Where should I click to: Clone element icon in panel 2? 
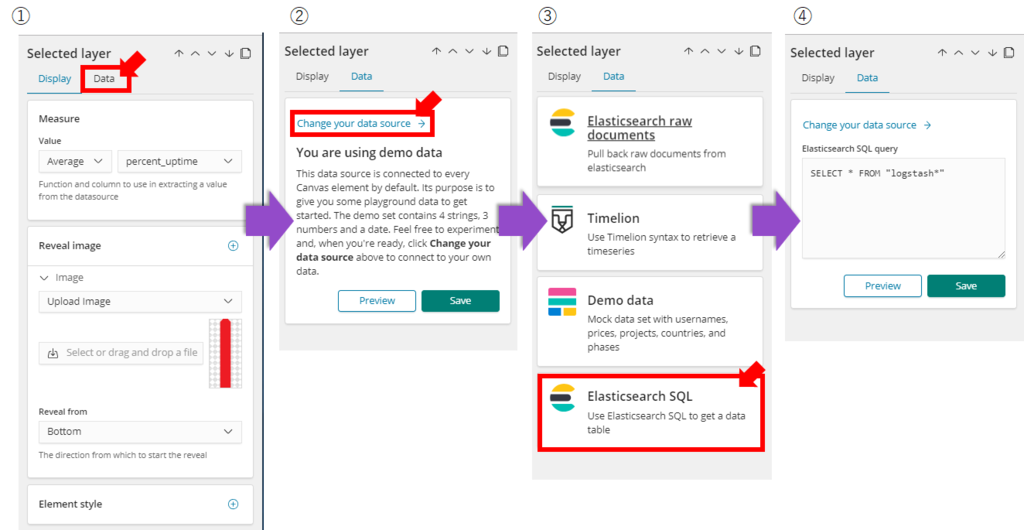503,51
